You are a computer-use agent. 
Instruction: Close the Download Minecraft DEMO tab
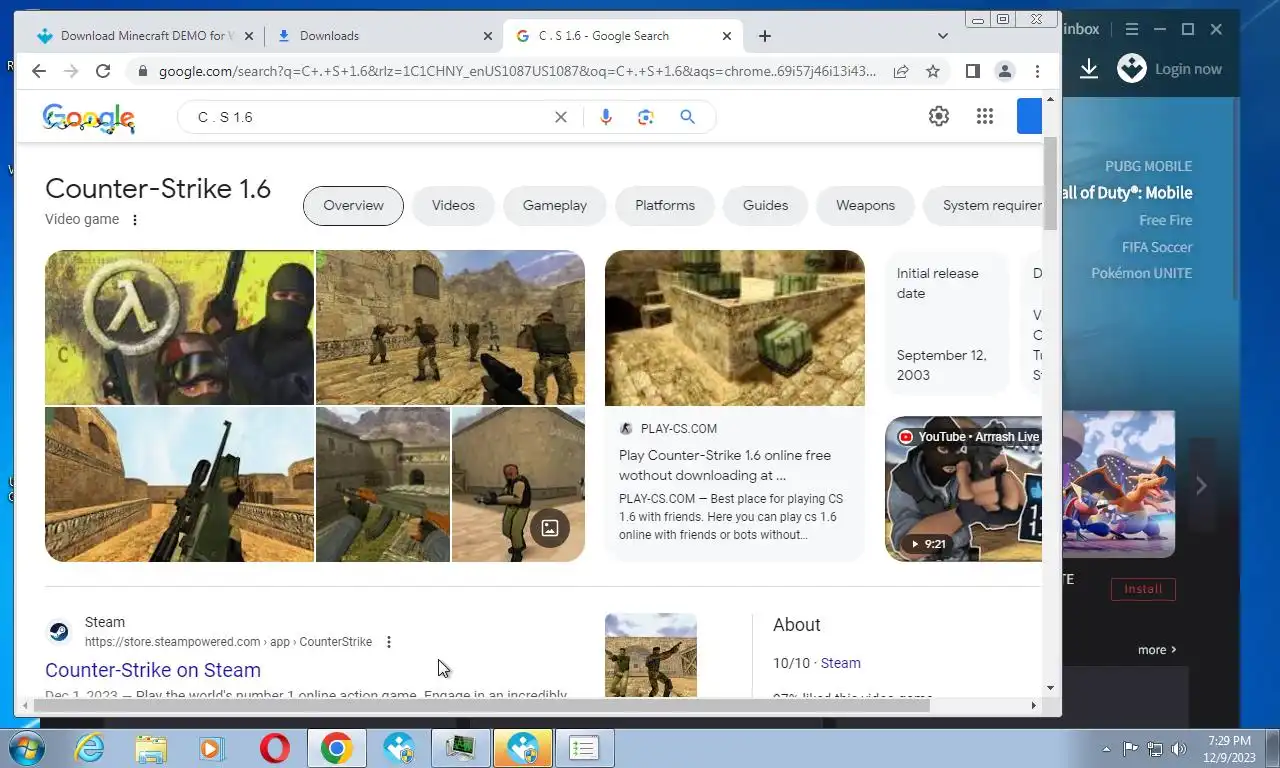tap(249, 36)
